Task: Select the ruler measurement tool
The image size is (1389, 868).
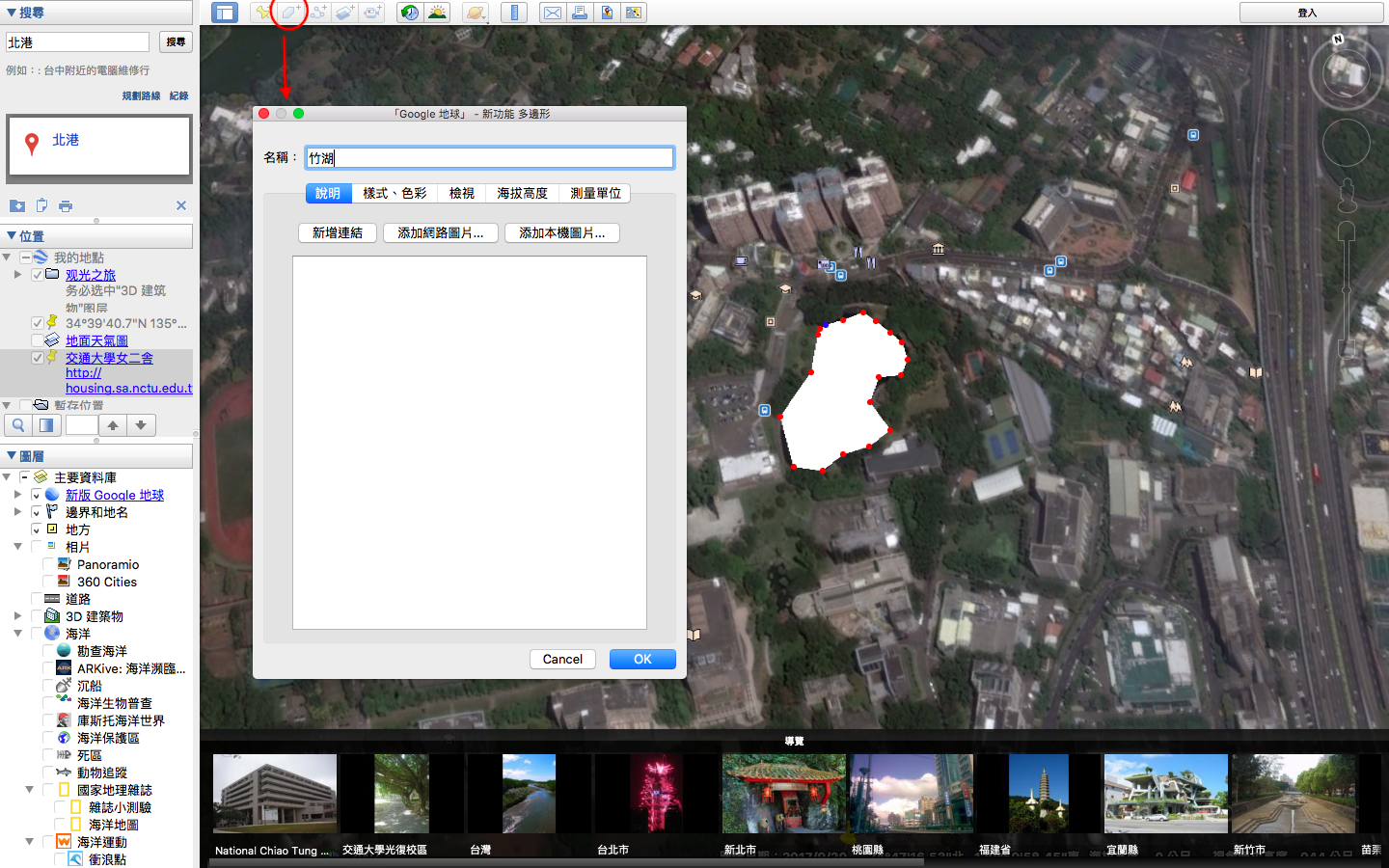Action: (514, 13)
